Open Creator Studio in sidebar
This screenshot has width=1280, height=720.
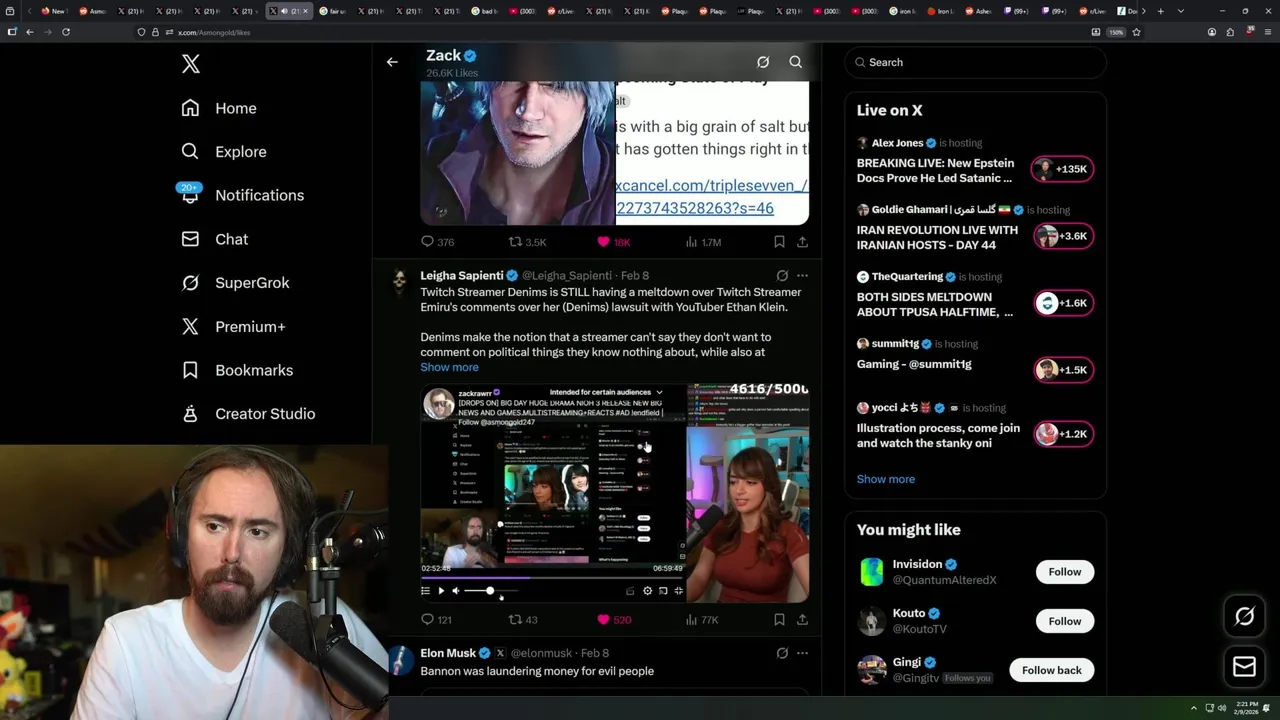click(x=248, y=414)
